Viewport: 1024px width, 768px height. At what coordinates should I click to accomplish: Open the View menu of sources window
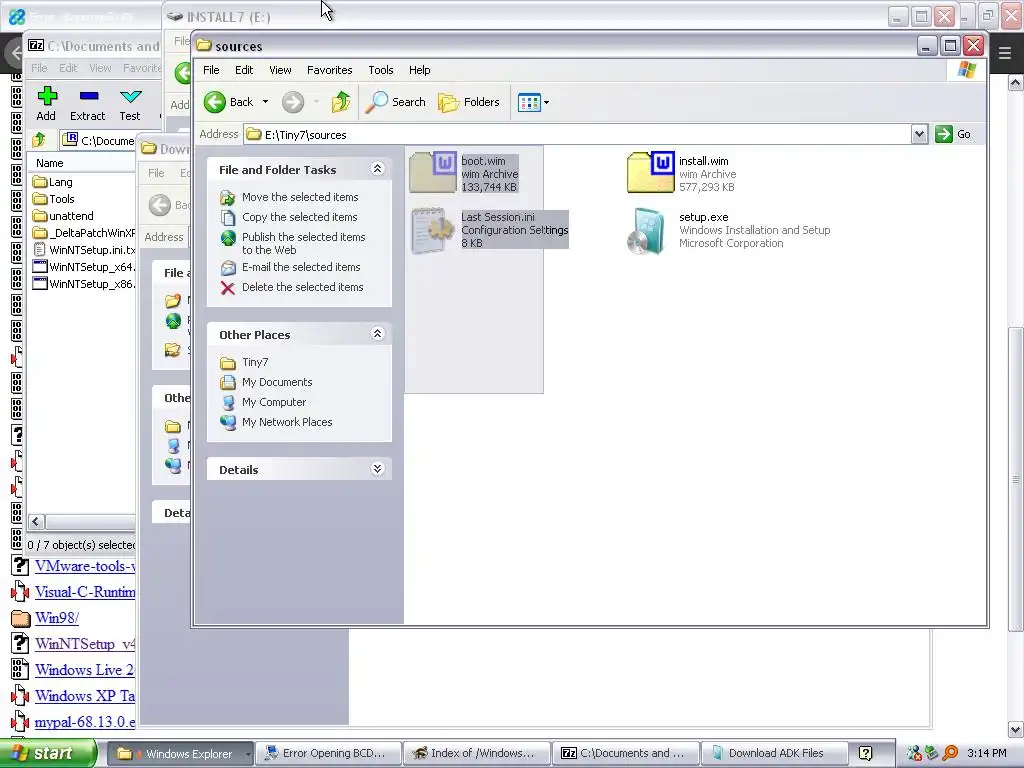[280, 70]
